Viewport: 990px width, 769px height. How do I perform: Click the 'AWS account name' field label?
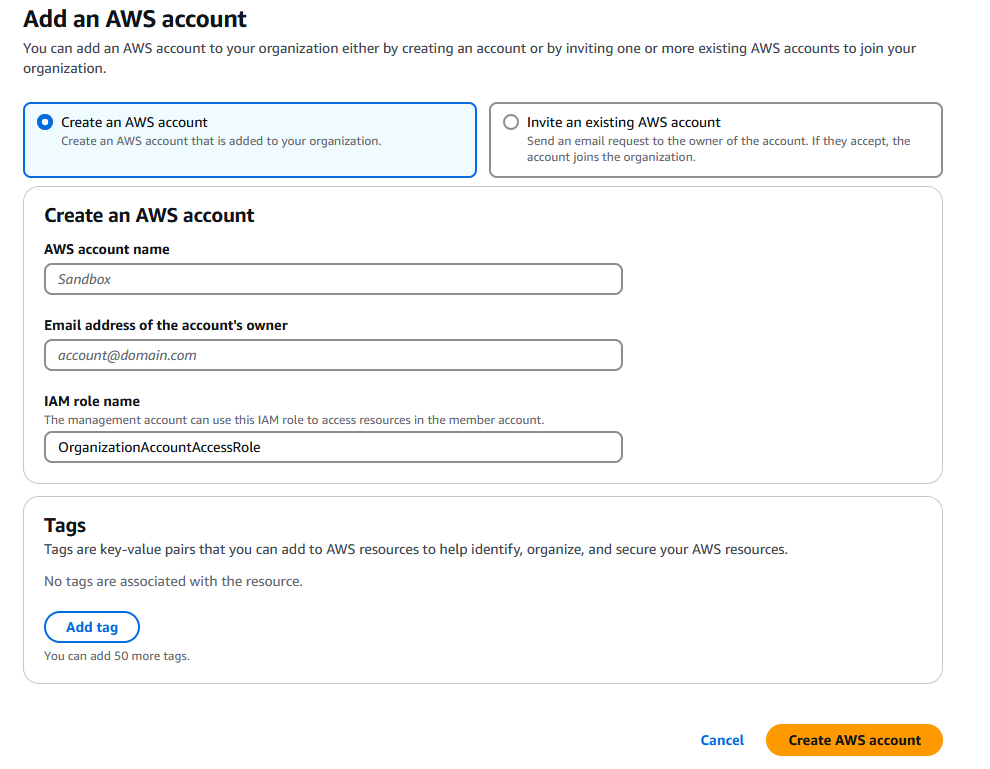coord(107,249)
